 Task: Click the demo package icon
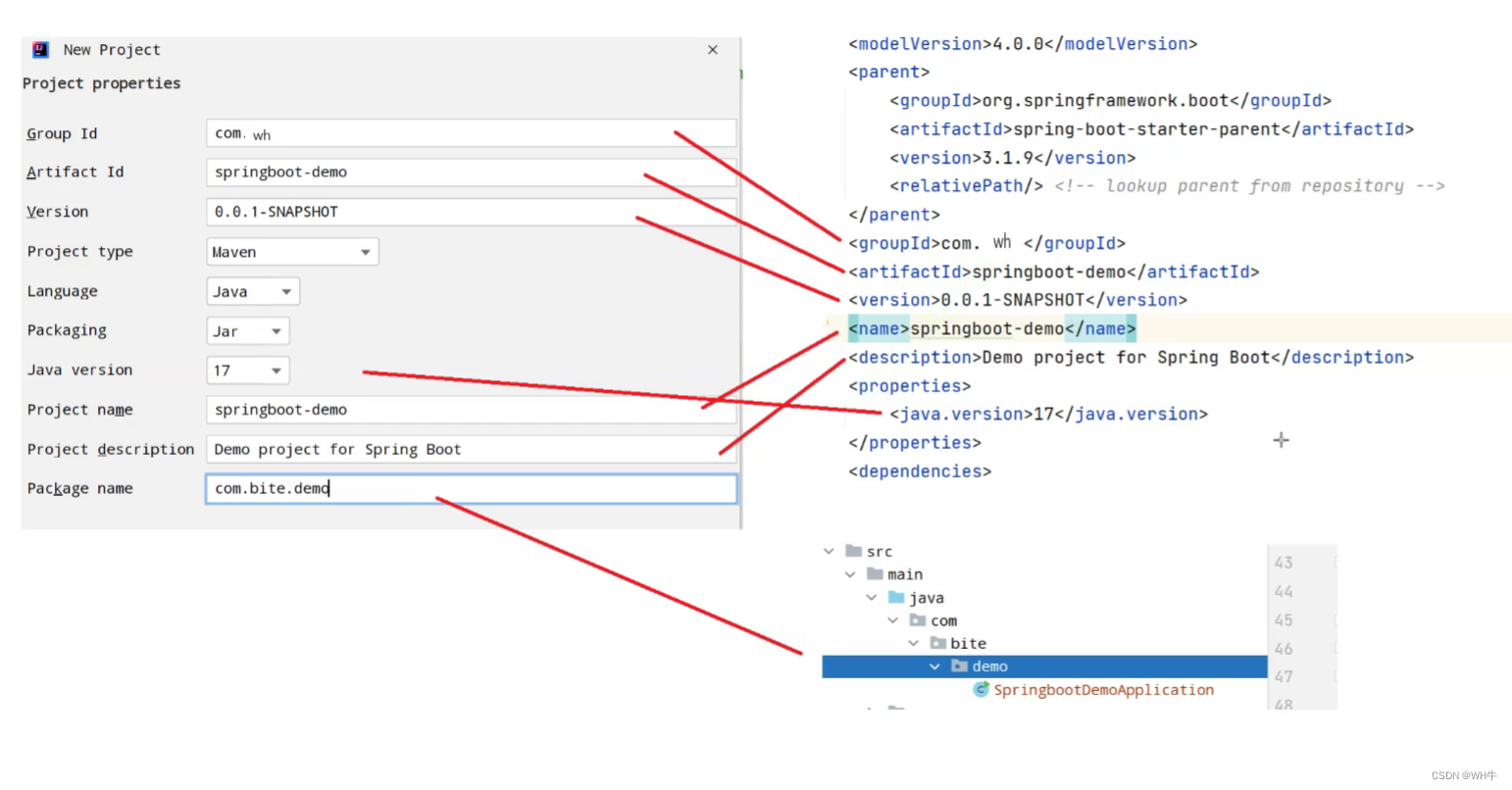tap(960, 667)
